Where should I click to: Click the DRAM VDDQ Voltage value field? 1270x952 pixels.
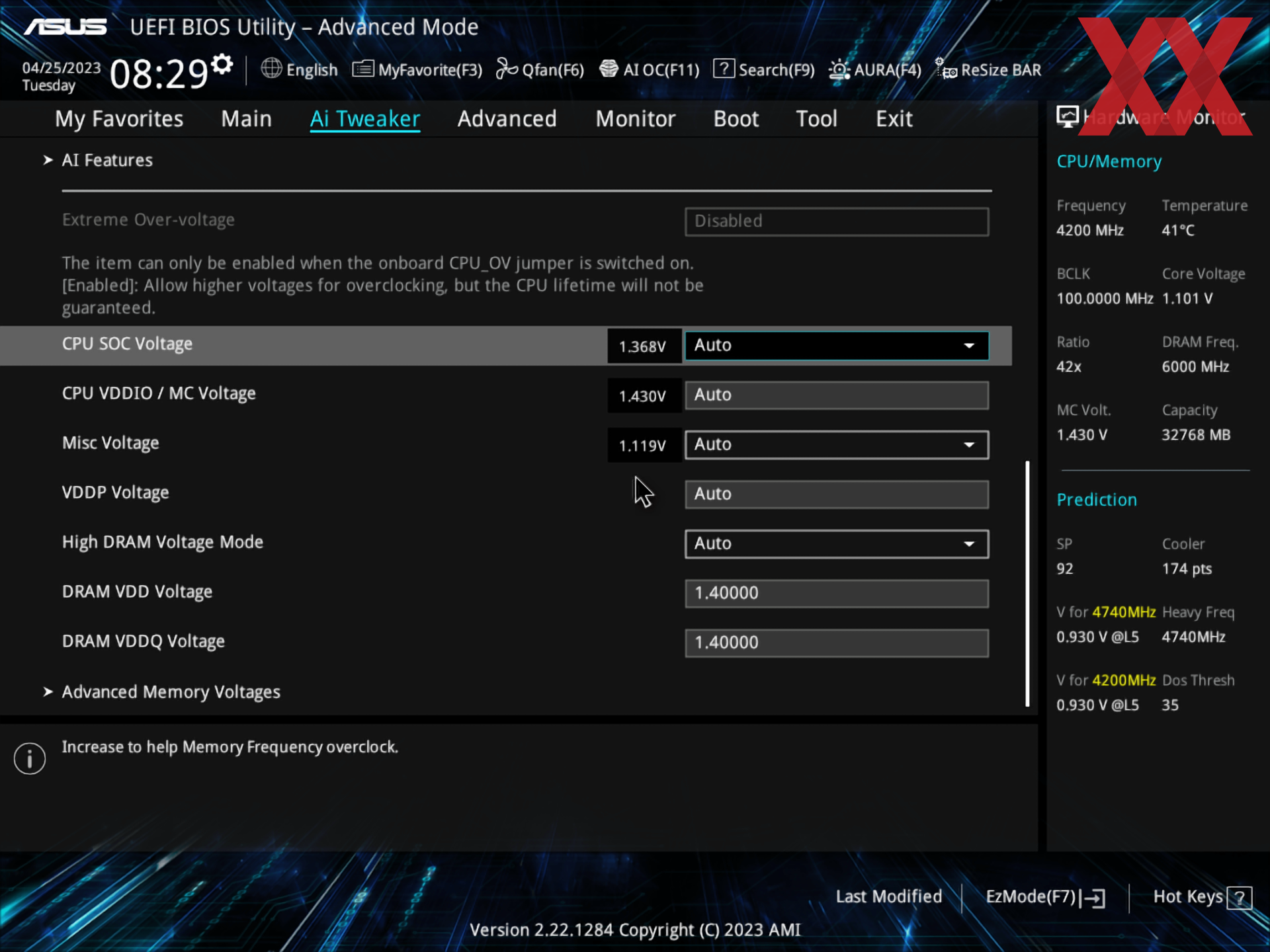[x=837, y=643]
